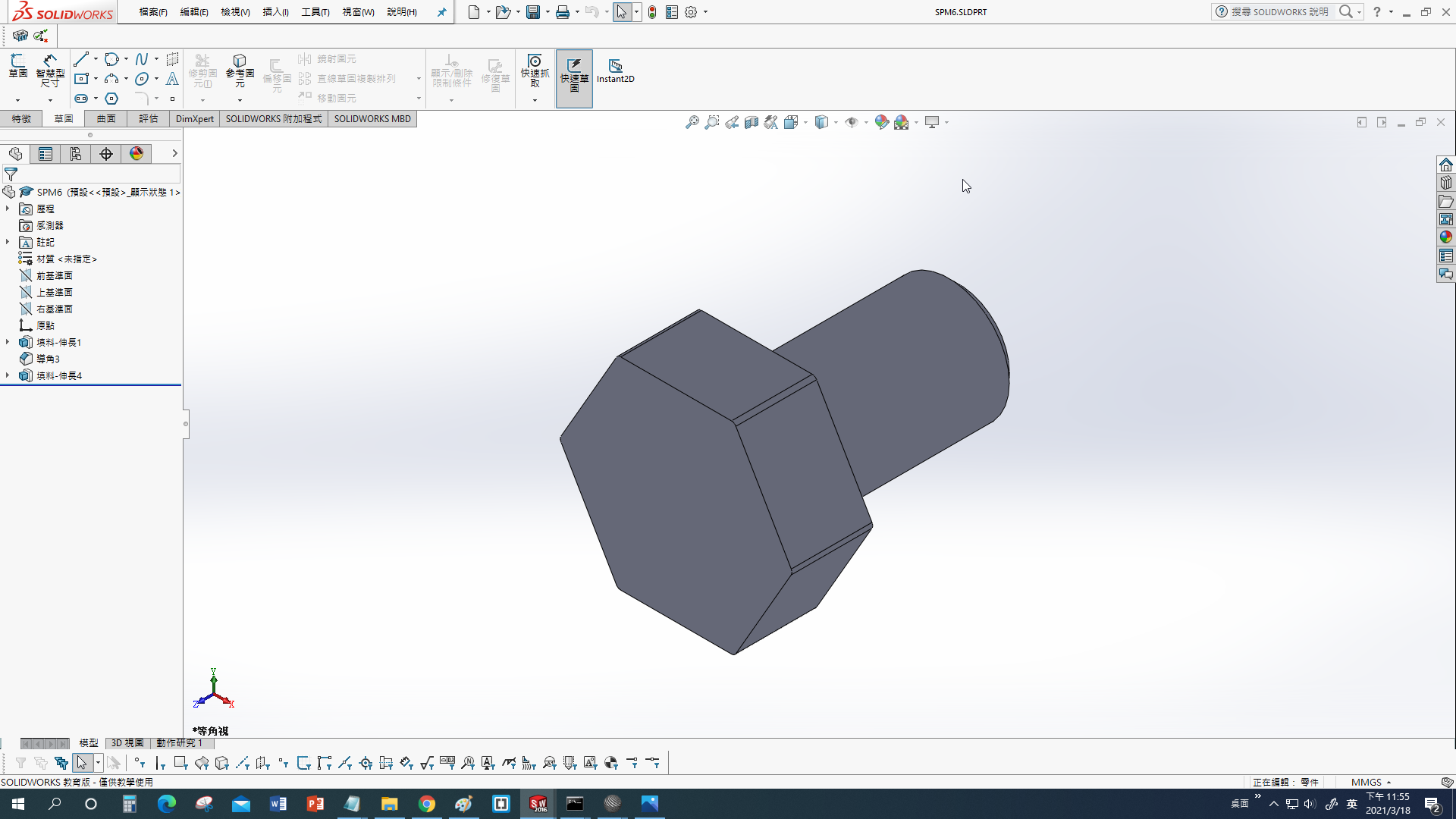The height and width of the screenshot is (819, 1456).
Task: Open the PropertyManager tab
Action: tap(45, 154)
